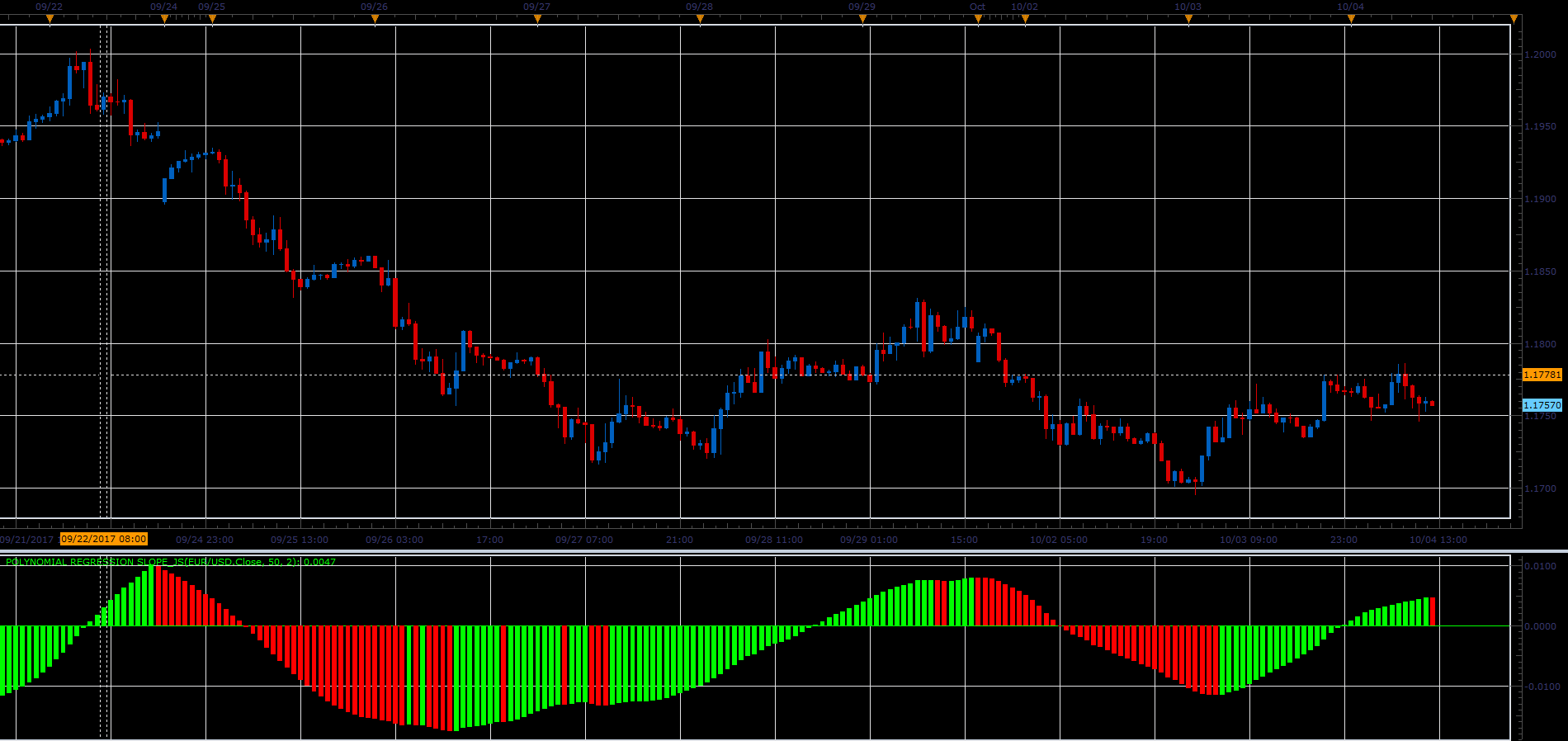
Task: Click the Polynomial Regression Slope_JS indicator label
Action: (171, 562)
